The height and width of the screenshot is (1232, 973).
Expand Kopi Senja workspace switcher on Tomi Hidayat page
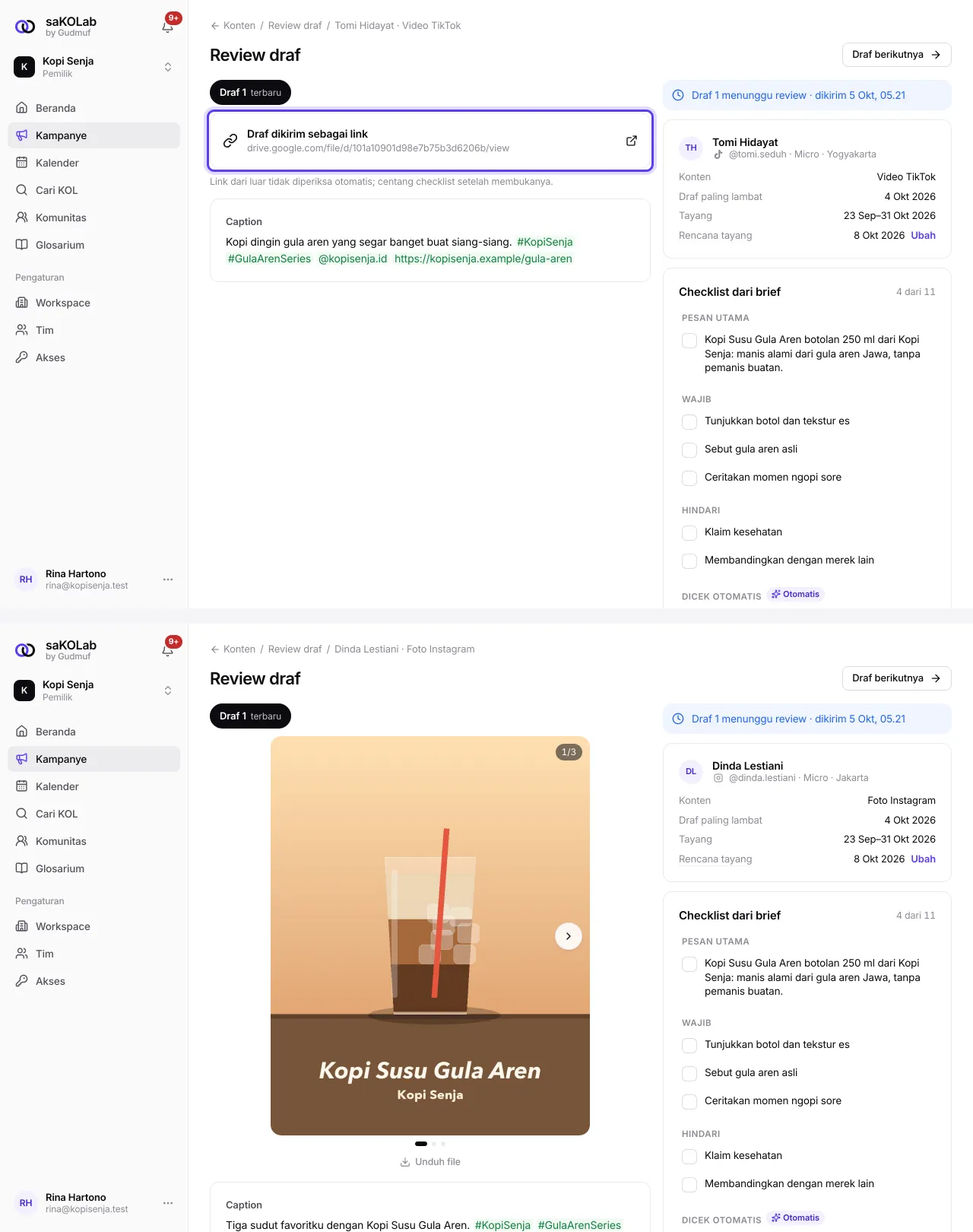[168, 67]
